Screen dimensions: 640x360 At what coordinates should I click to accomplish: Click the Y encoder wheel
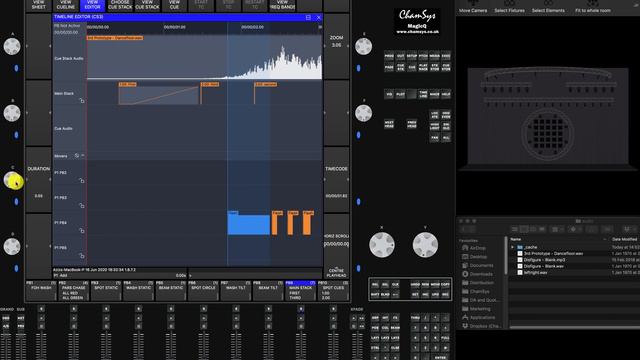[425, 245]
